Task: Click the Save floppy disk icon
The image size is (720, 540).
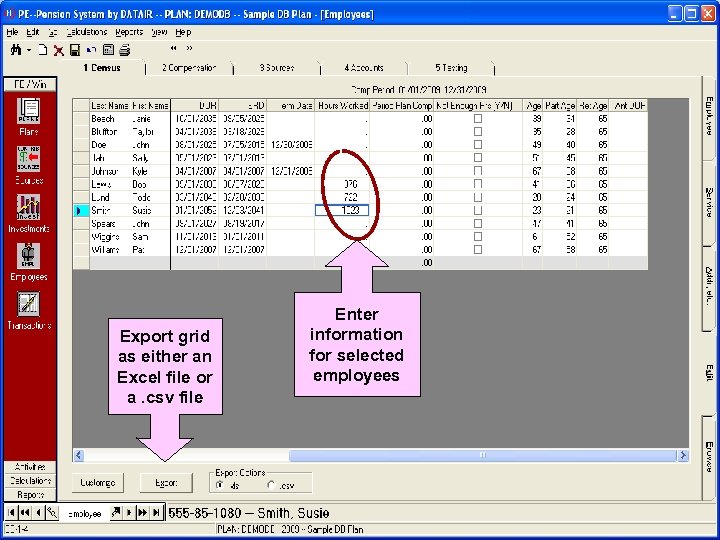Action: tap(76, 49)
